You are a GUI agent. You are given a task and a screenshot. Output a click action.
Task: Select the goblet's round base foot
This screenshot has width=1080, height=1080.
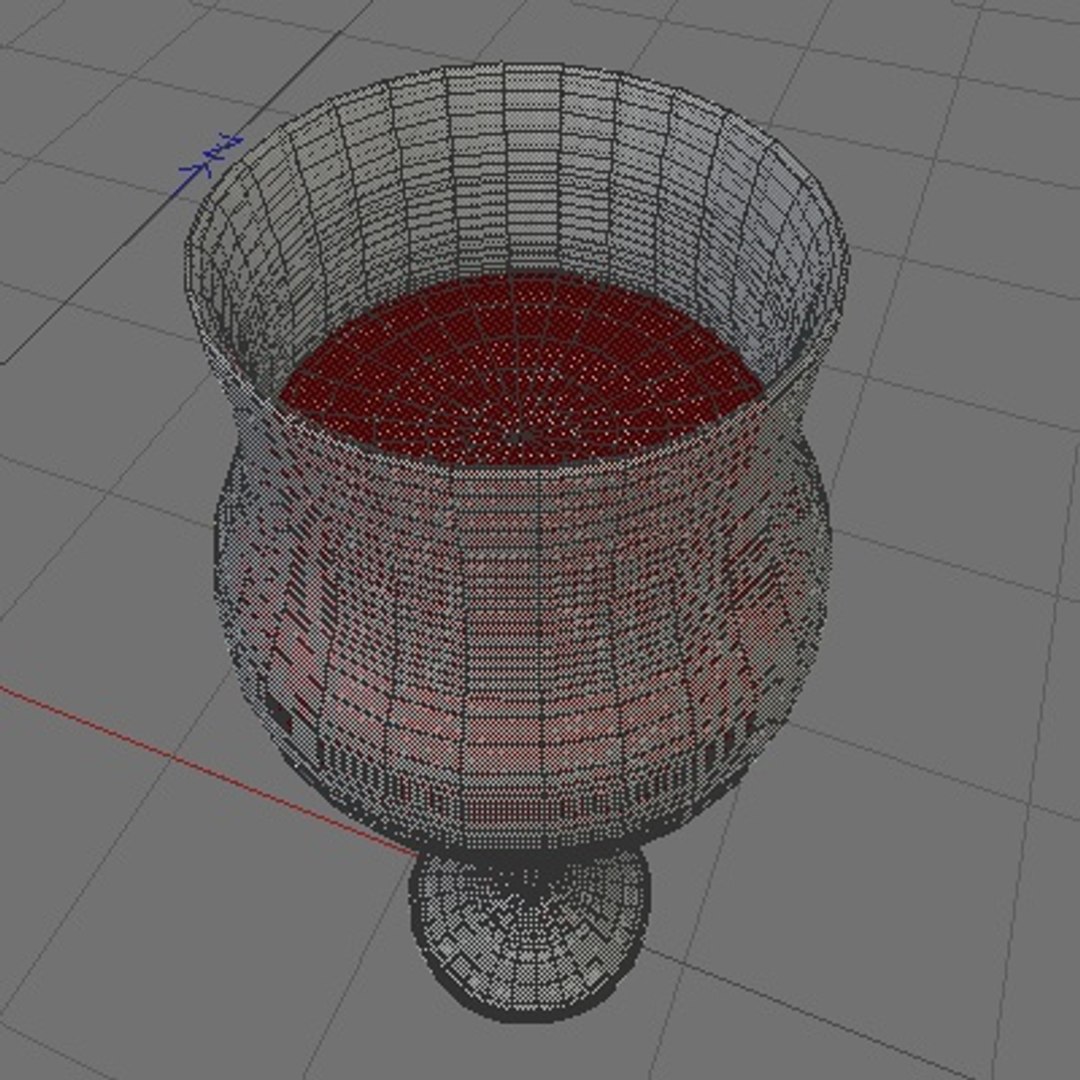529,933
